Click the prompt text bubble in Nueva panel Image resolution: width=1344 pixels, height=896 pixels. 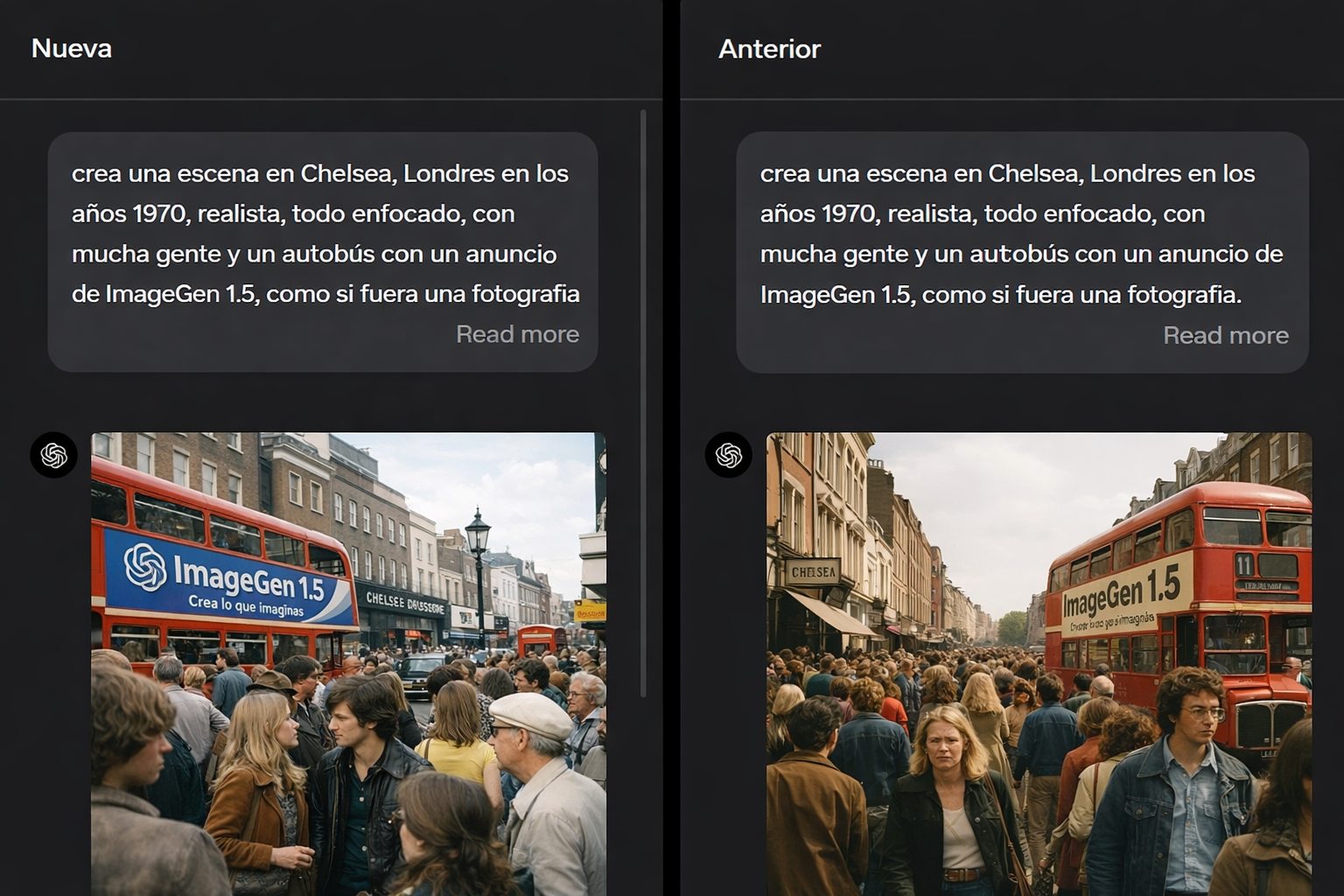322,234
